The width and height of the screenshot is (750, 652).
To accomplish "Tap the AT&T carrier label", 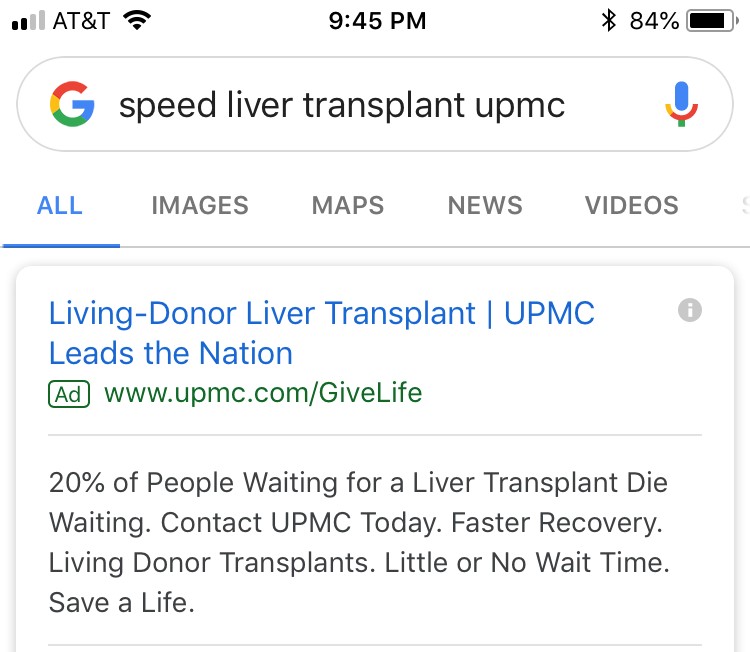I will click(x=81, y=21).
